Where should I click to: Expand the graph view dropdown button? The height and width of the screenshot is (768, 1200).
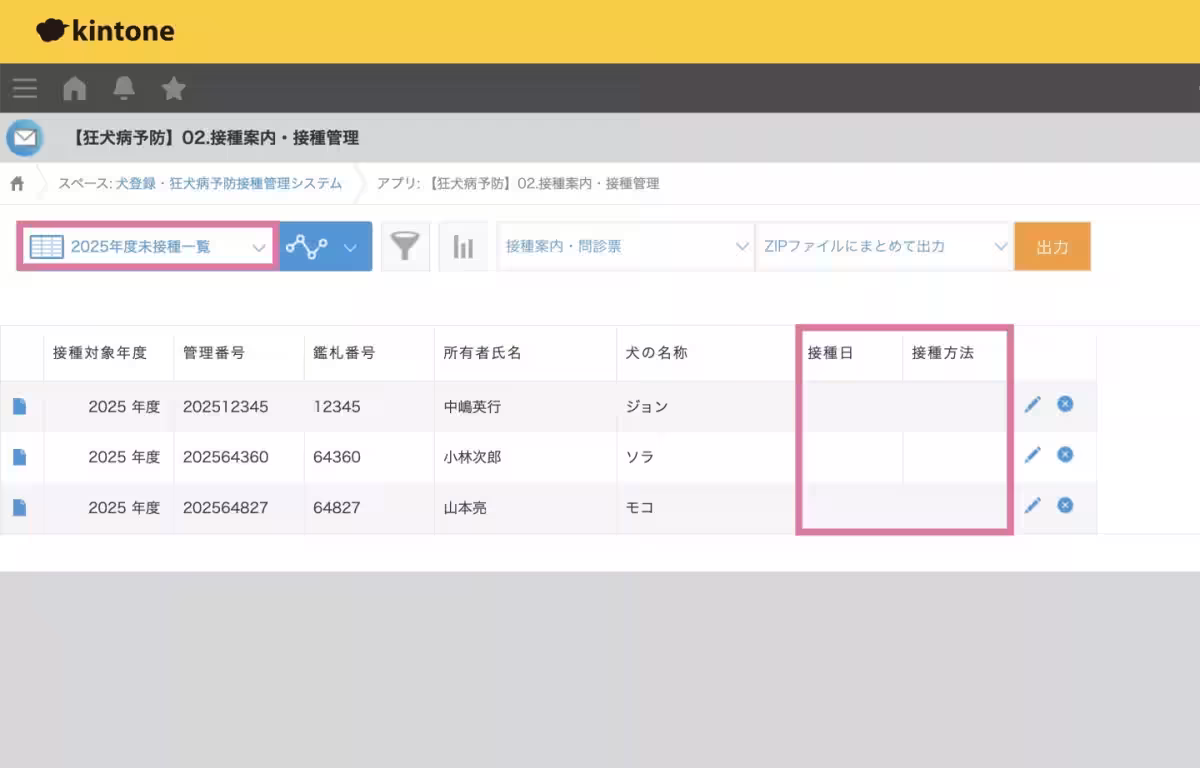pyautogui.click(x=326, y=246)
